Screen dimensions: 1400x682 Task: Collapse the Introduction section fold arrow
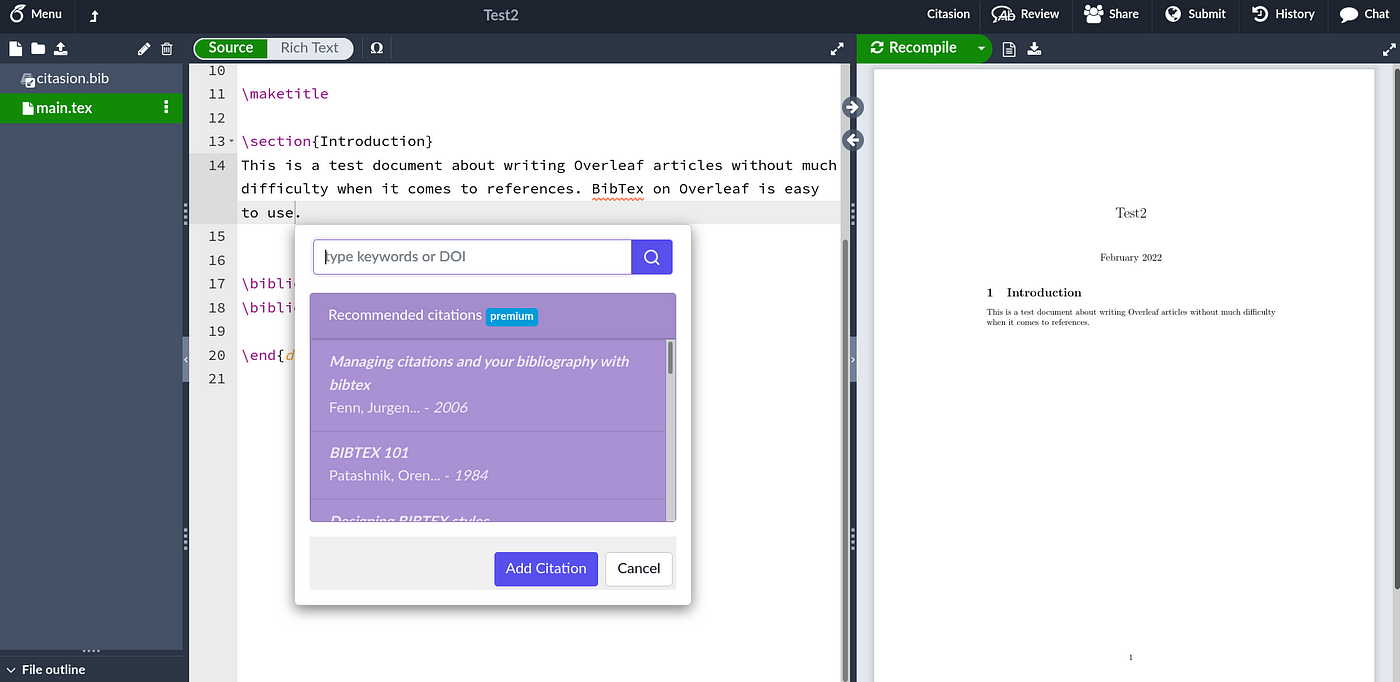[x=232, y=141]
